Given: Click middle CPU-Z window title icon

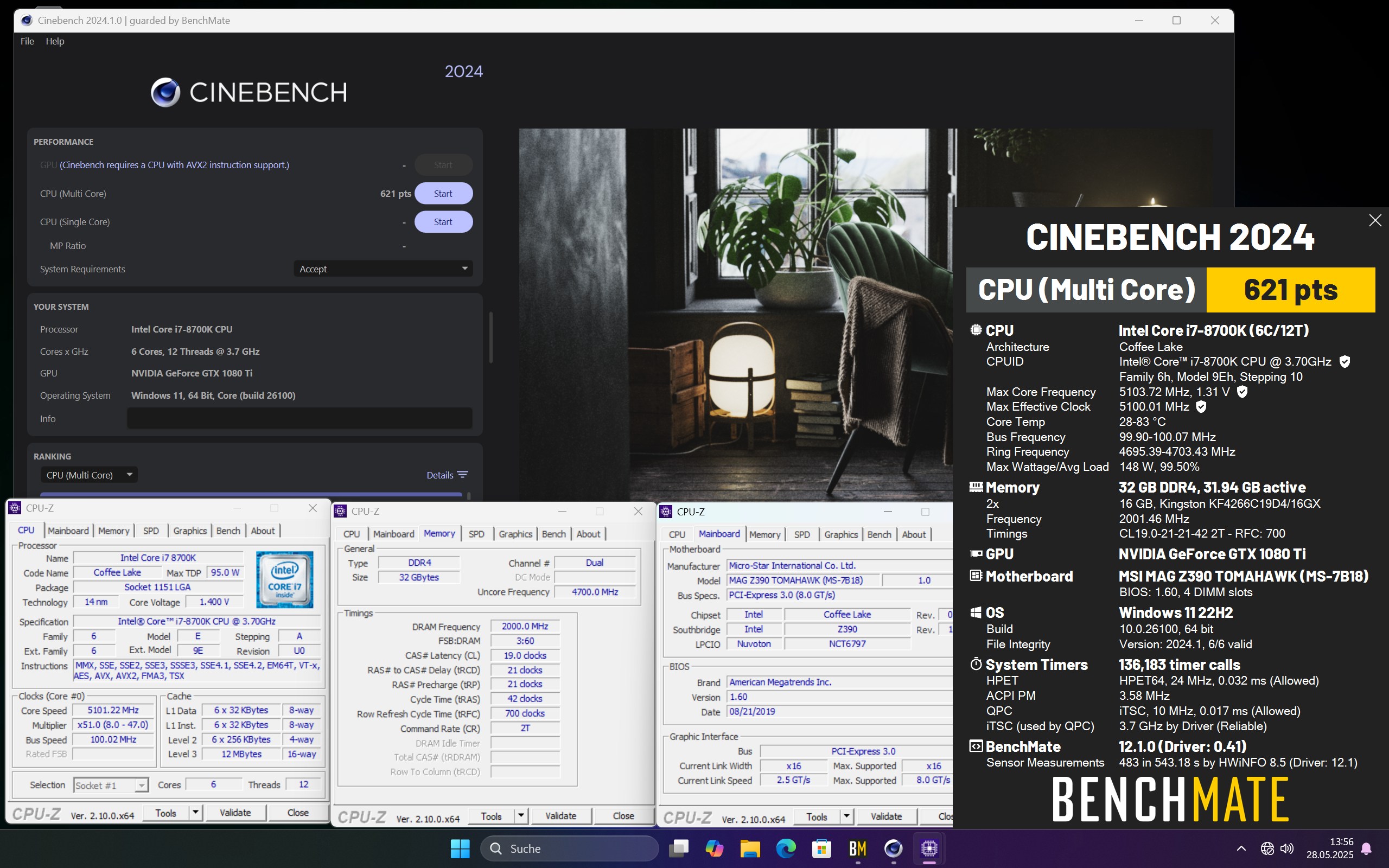Looking at the screenshot, I should pos(341,511).
